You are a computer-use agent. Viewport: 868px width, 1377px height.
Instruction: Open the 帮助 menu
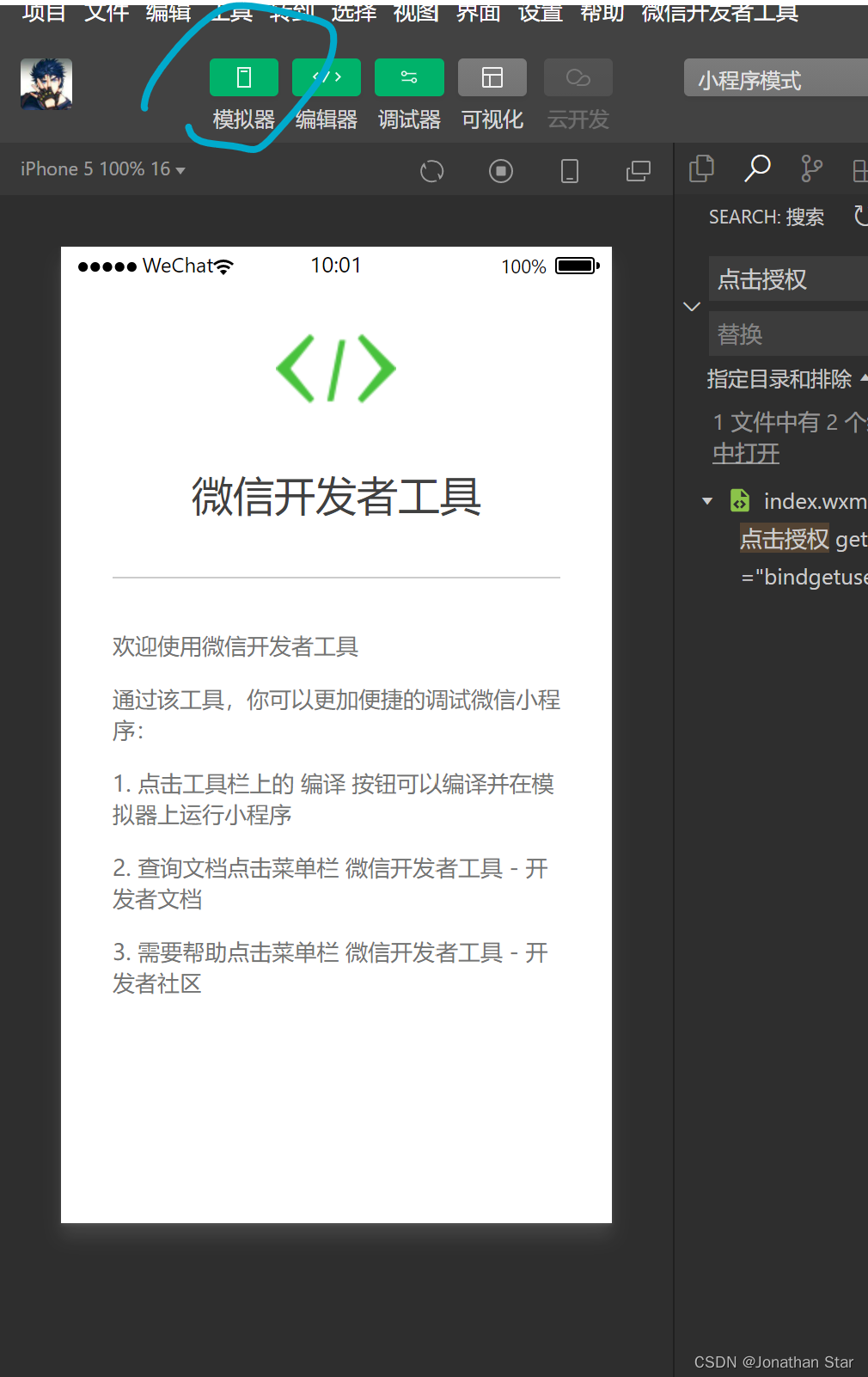click(x=602, y=12)
